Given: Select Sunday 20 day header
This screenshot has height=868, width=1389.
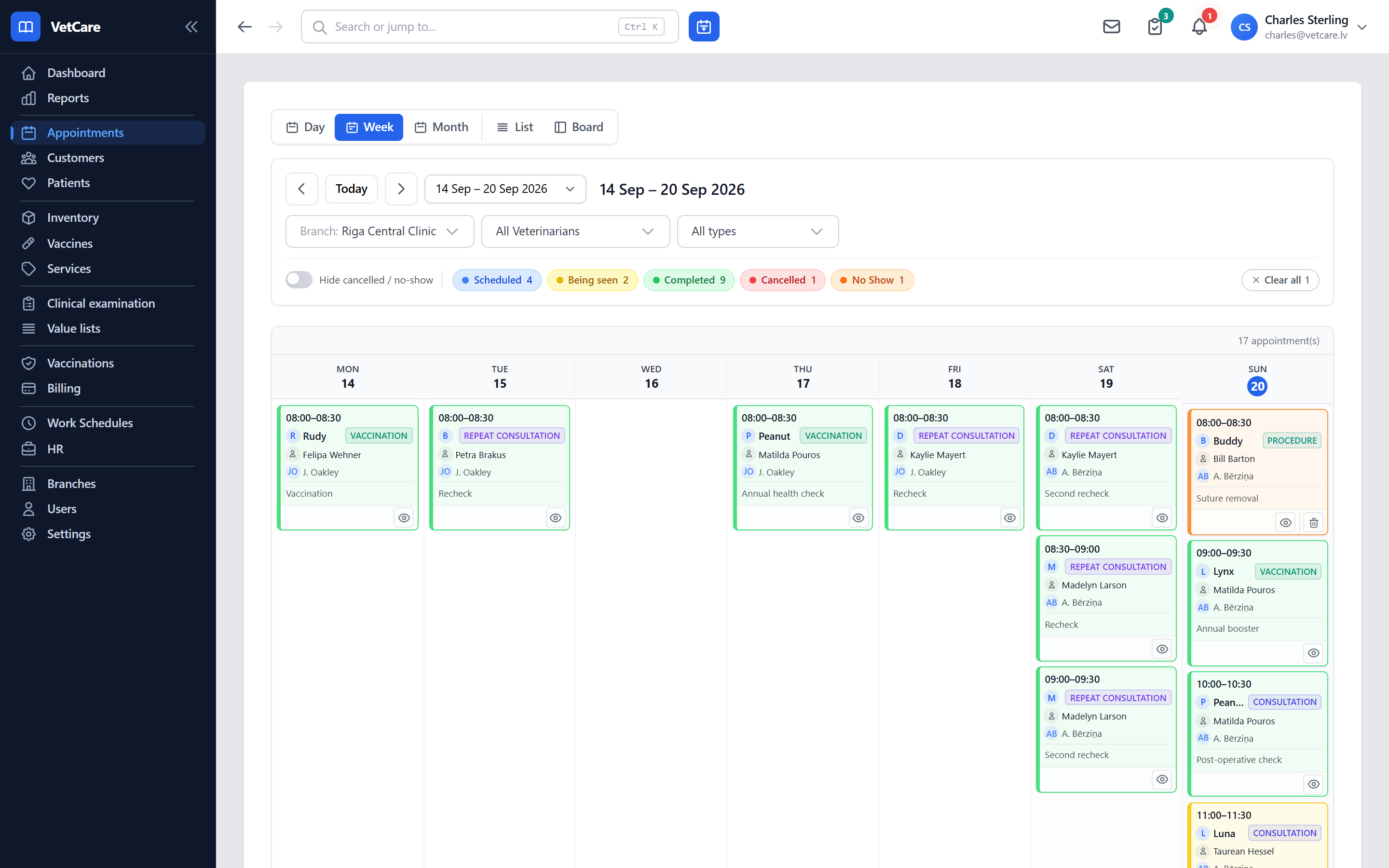Looking at the screenshot, I should click(x=1257, y=379).
